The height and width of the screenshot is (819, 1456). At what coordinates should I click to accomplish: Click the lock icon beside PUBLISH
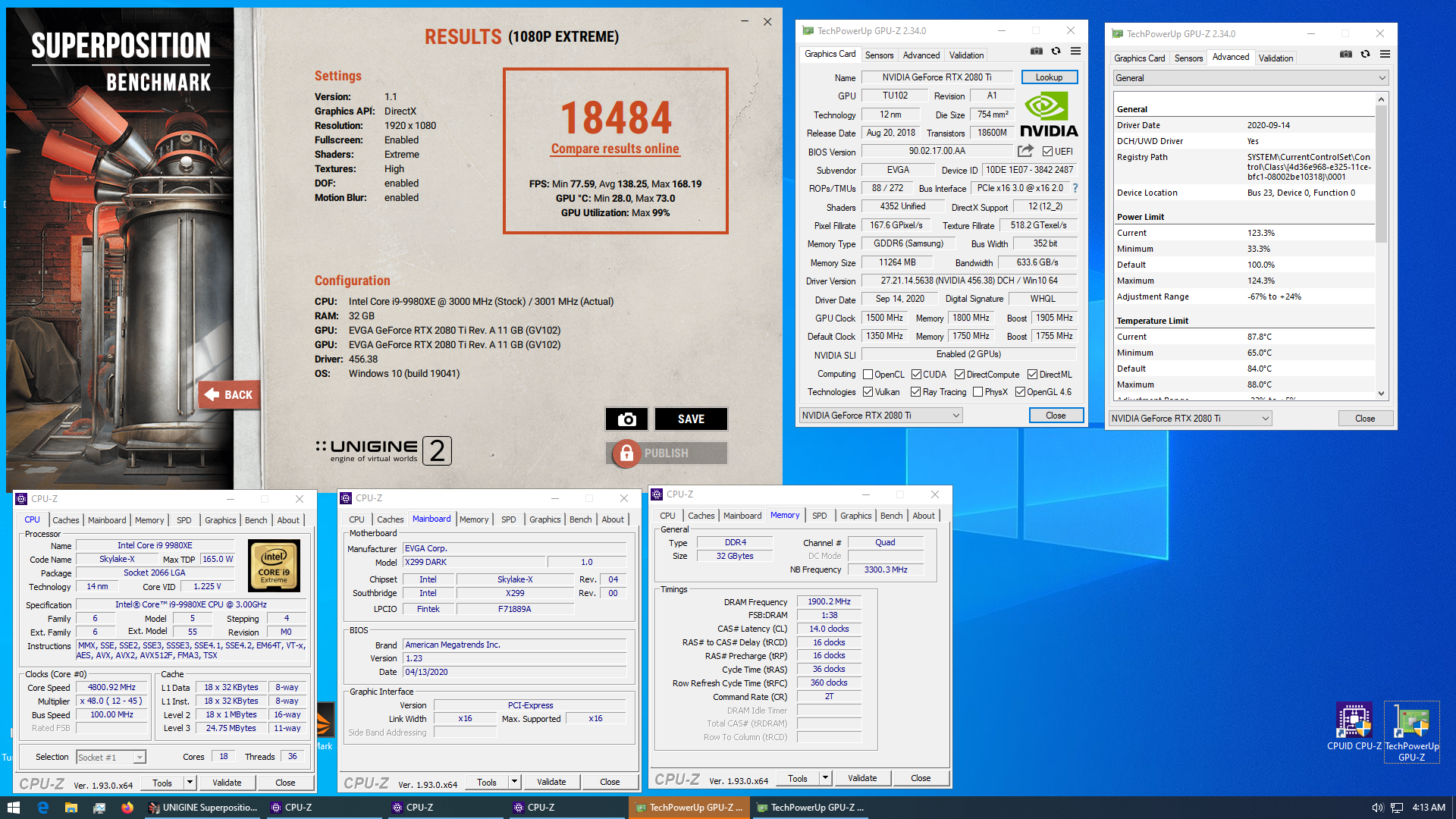(626, 453)
